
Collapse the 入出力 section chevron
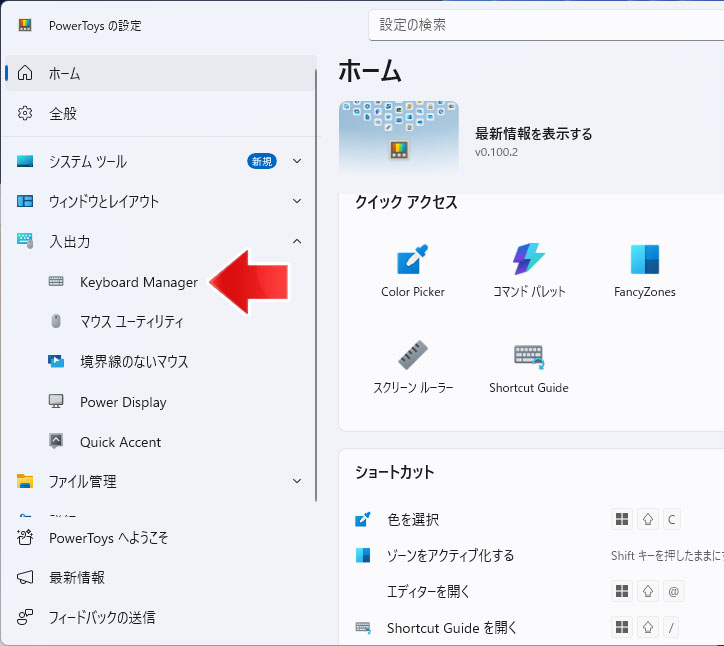(297, 241)
